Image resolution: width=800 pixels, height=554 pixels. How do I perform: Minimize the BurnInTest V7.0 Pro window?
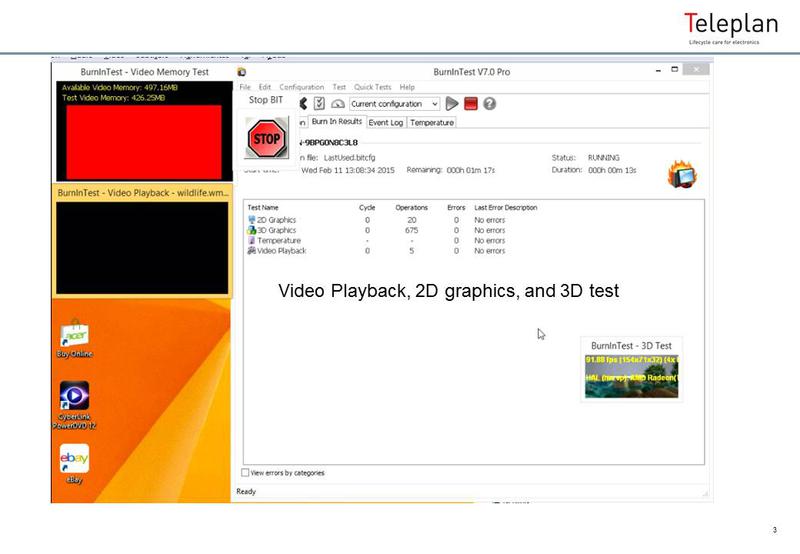(658, 70)
